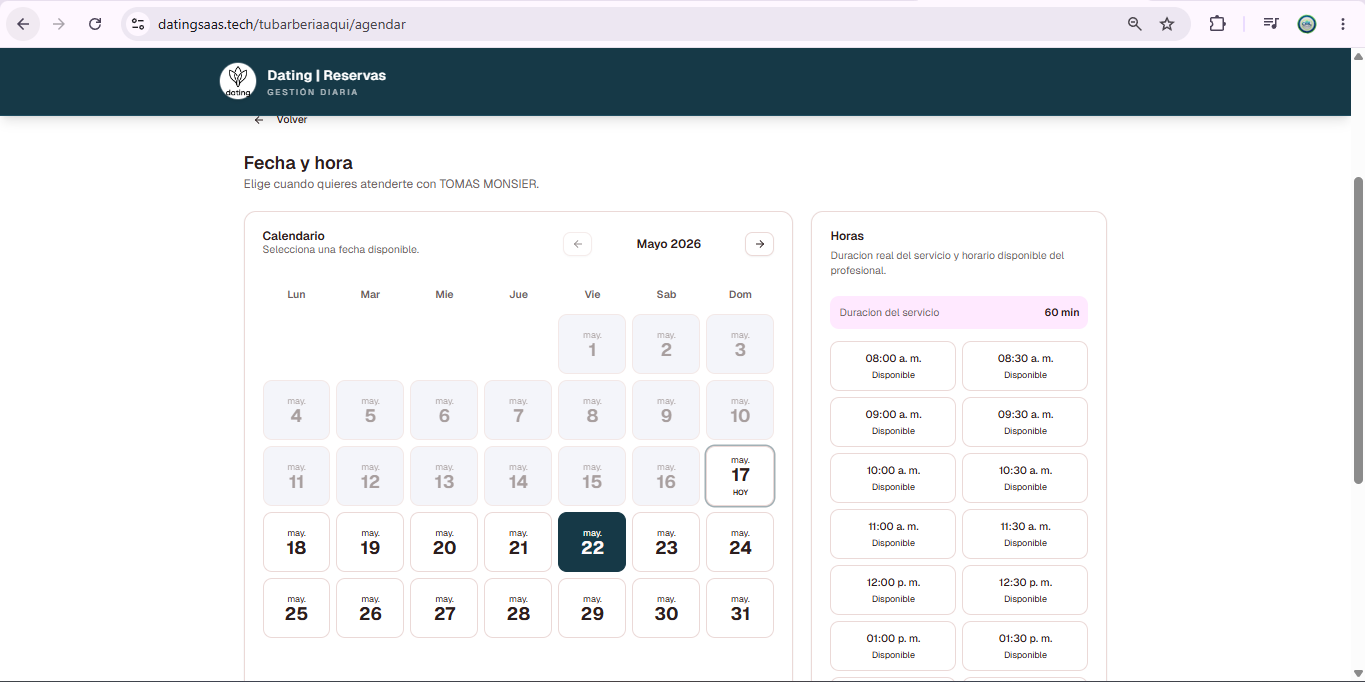This screenshot has width=1365, height=682.
Task: Book the 11:30 a. m. slot
Action: coord(1025,534)
